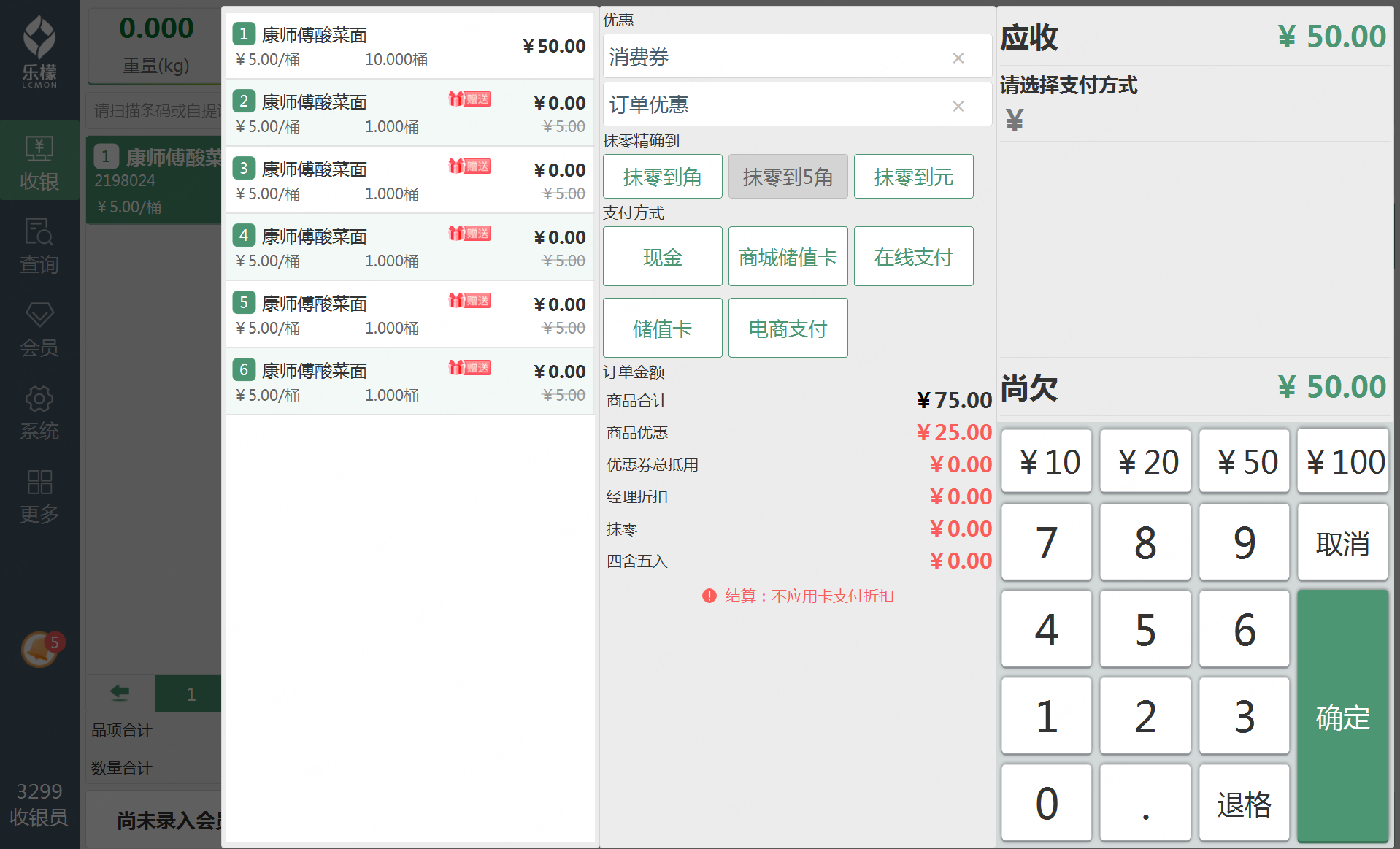The image size is (1400, 849).
Task: Tap keypad digit 4
Action: click(1047, 629)
